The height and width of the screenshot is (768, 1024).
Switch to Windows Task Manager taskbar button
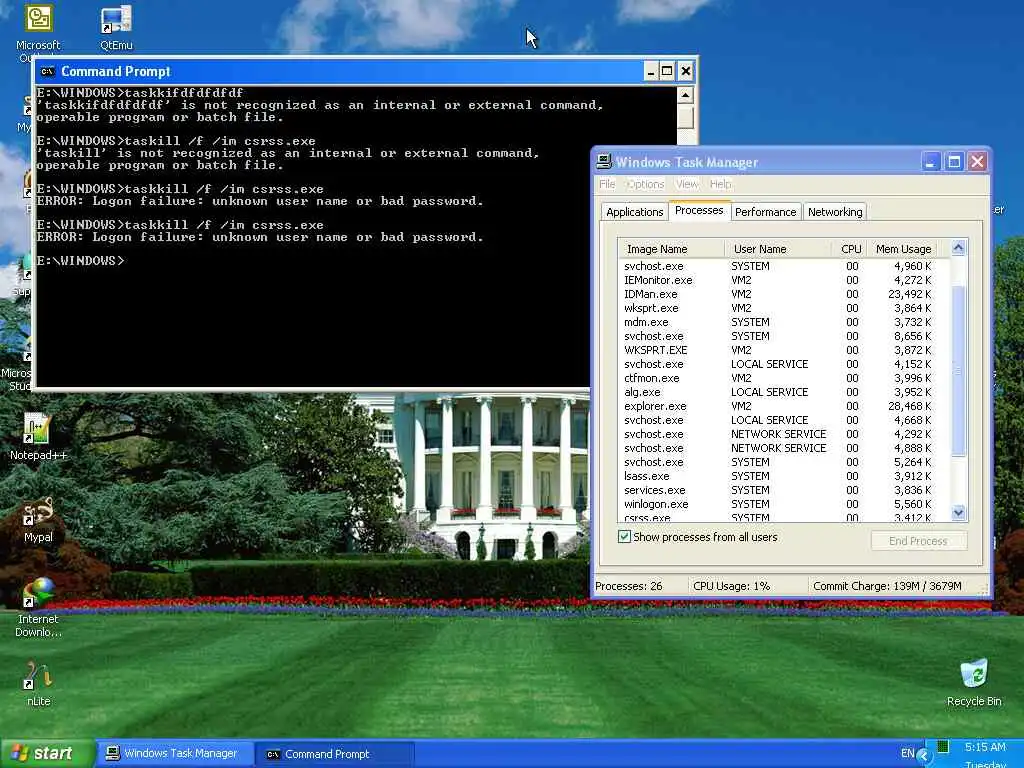tap(176, 754)
